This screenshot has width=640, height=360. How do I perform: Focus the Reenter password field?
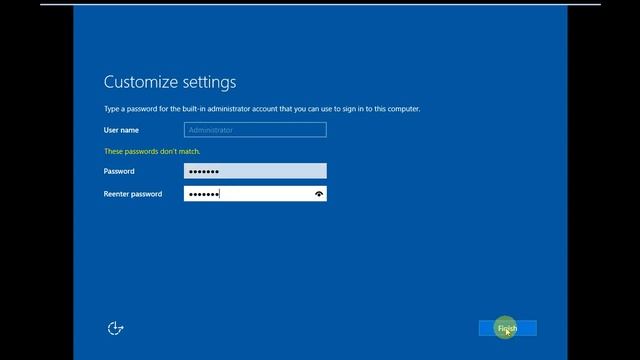coord(255,194)
